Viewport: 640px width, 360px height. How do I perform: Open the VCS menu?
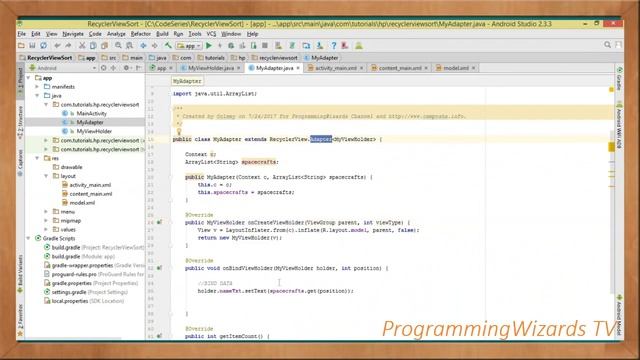(211, 34)
